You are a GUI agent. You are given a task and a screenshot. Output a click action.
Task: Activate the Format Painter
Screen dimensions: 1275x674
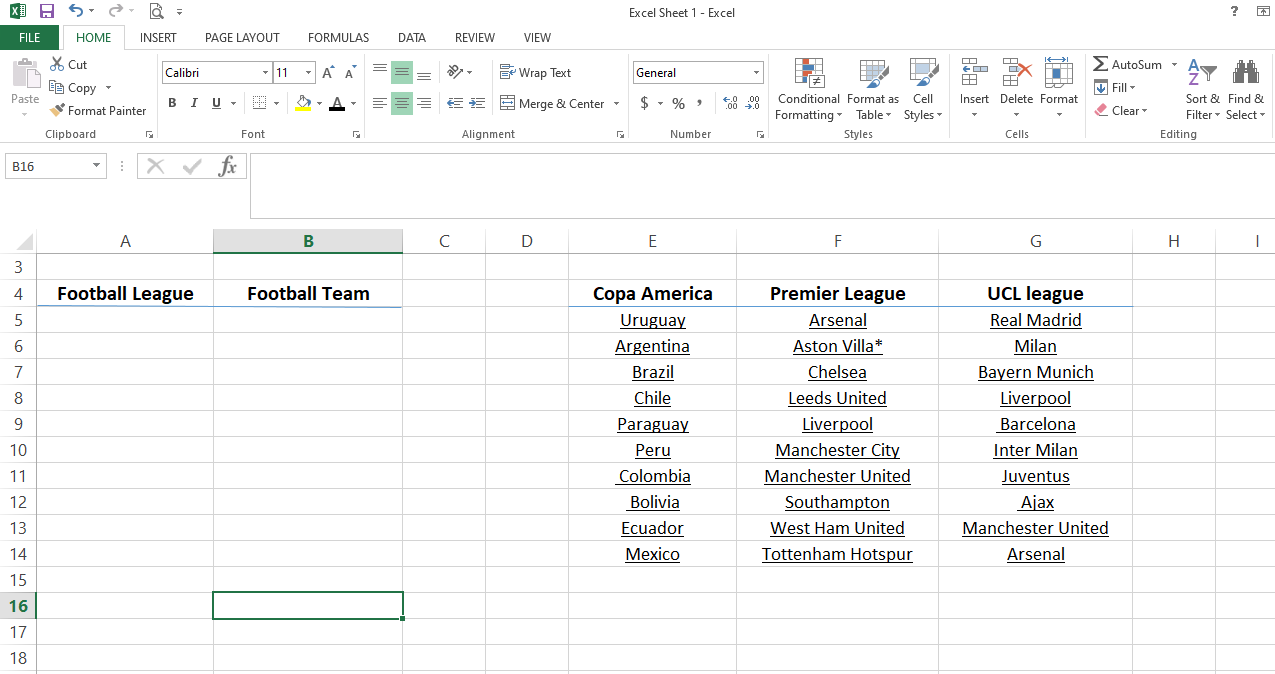(98, 110)
